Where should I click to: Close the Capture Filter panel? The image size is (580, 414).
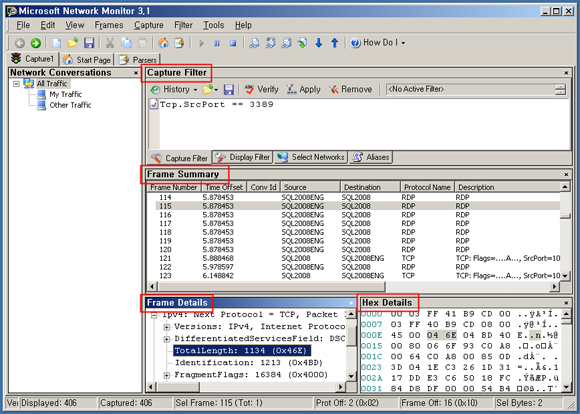point(566,73)
